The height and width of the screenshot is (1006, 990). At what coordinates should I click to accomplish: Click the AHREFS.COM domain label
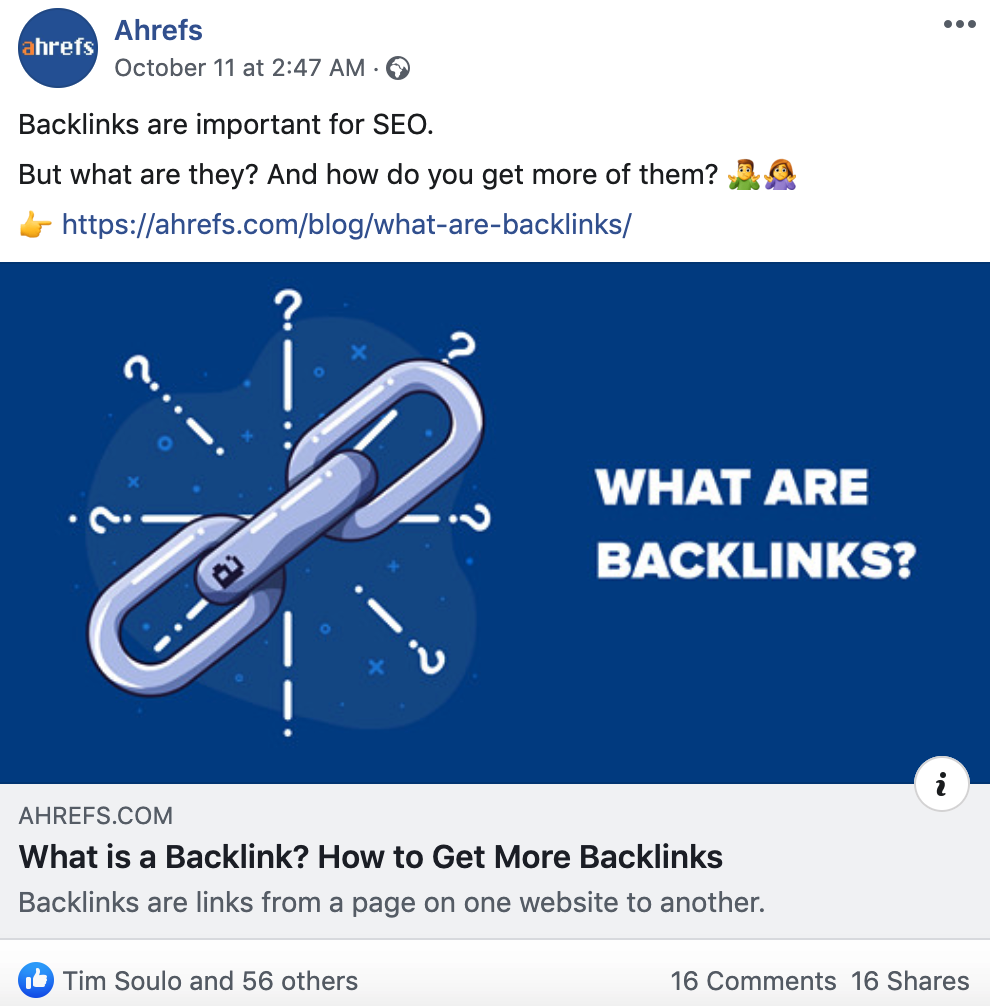tap(96, 816)
